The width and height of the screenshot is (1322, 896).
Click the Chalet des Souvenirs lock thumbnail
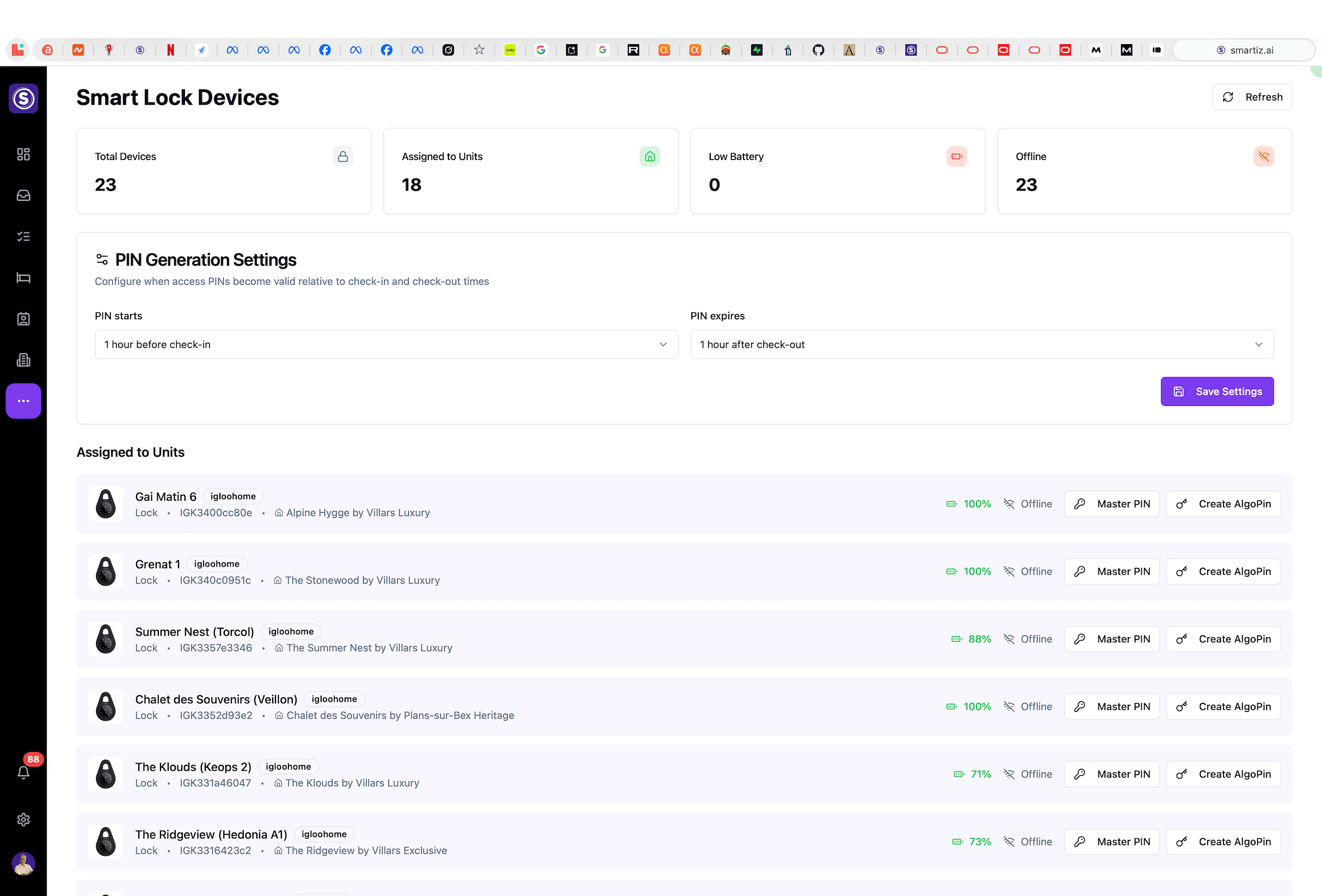tap(106, 707)
